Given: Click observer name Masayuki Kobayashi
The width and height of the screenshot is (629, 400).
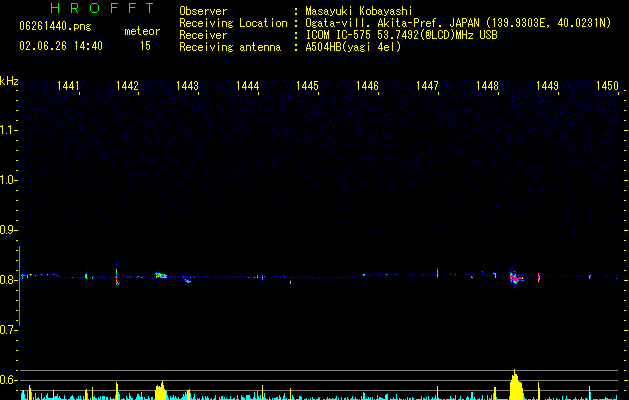Looking at the screenshot, I should [359, 11].
